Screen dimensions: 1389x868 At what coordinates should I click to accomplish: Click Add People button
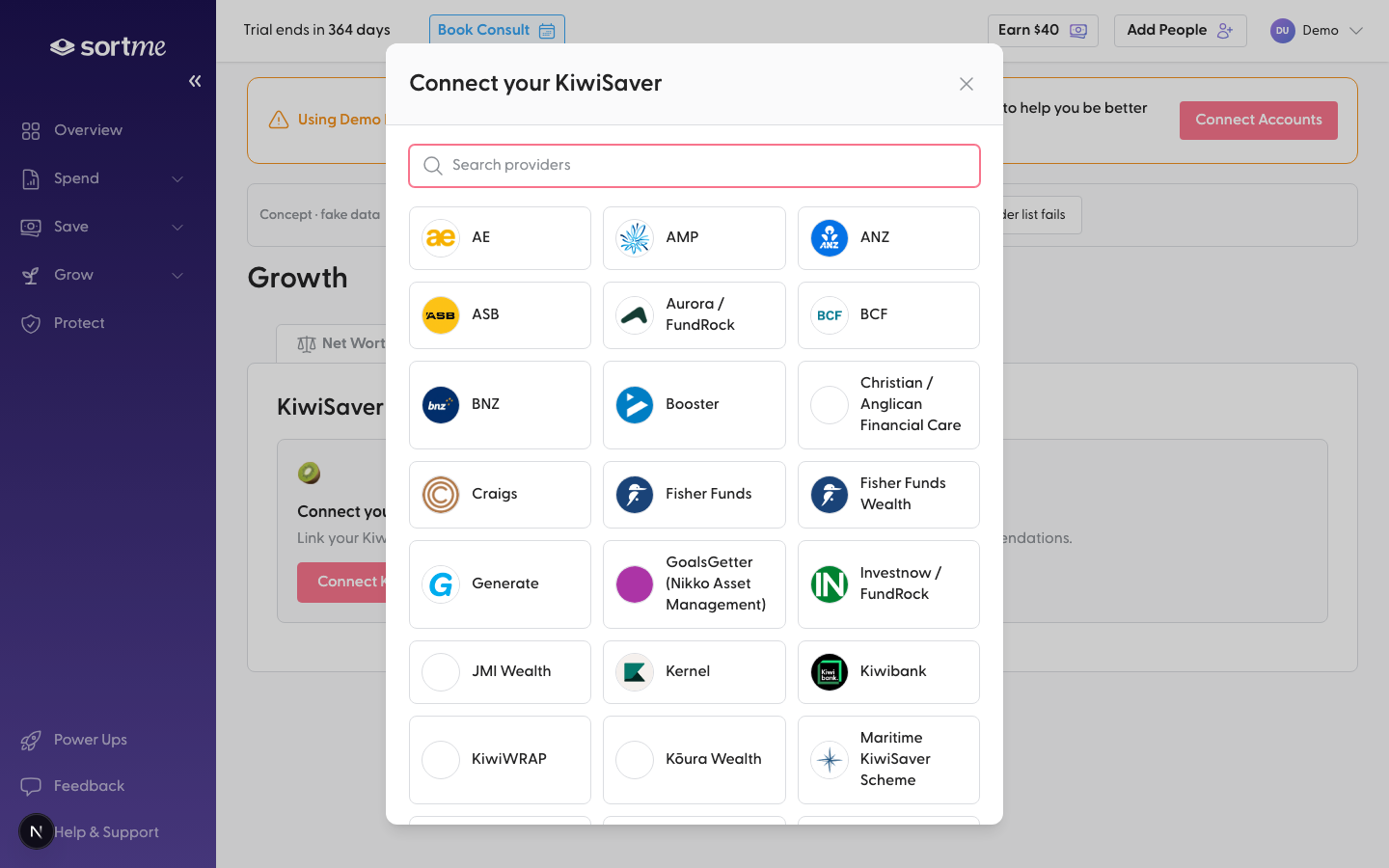1180,30
